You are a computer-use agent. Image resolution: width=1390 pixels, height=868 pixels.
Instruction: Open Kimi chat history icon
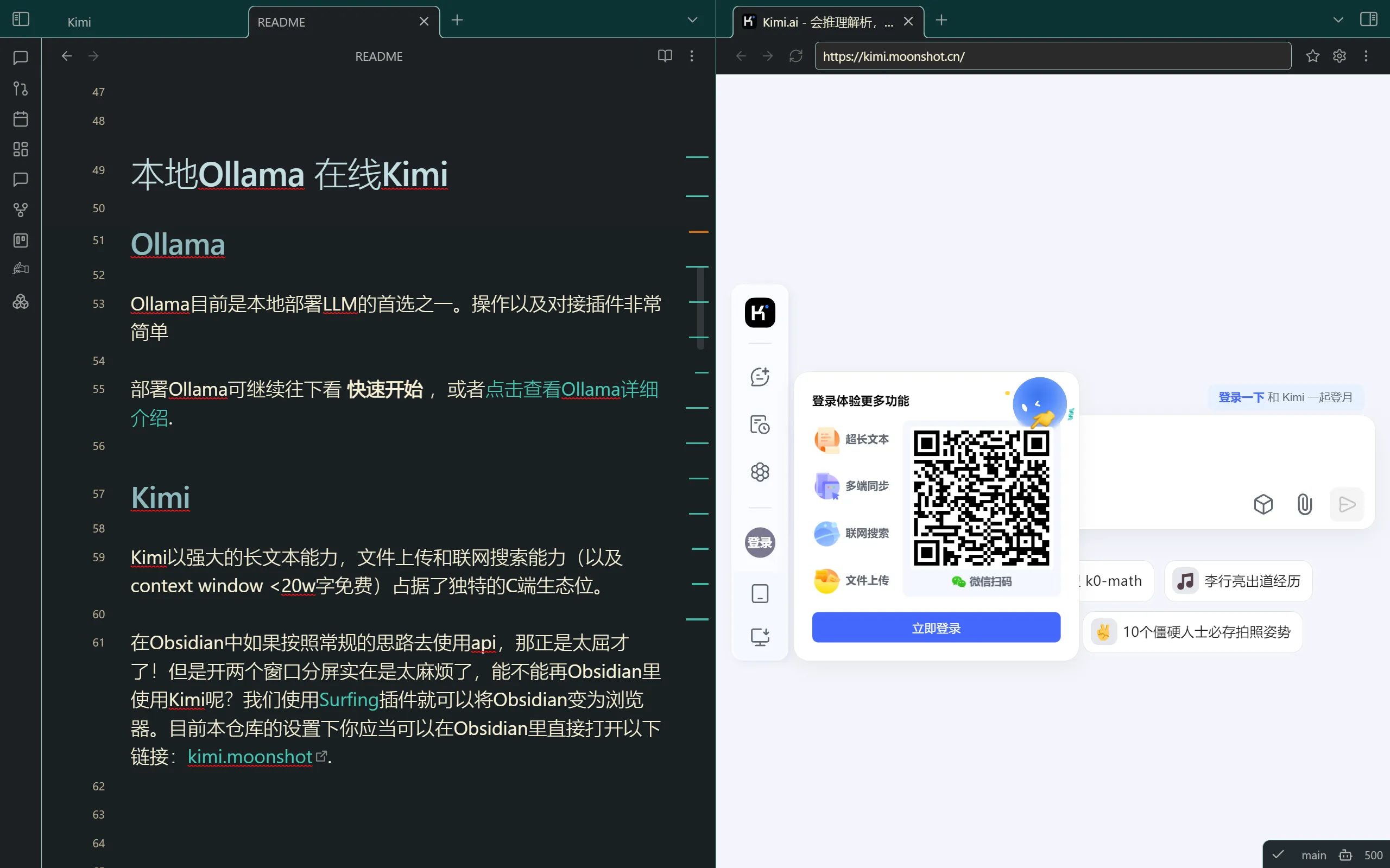tap(760, 425)
